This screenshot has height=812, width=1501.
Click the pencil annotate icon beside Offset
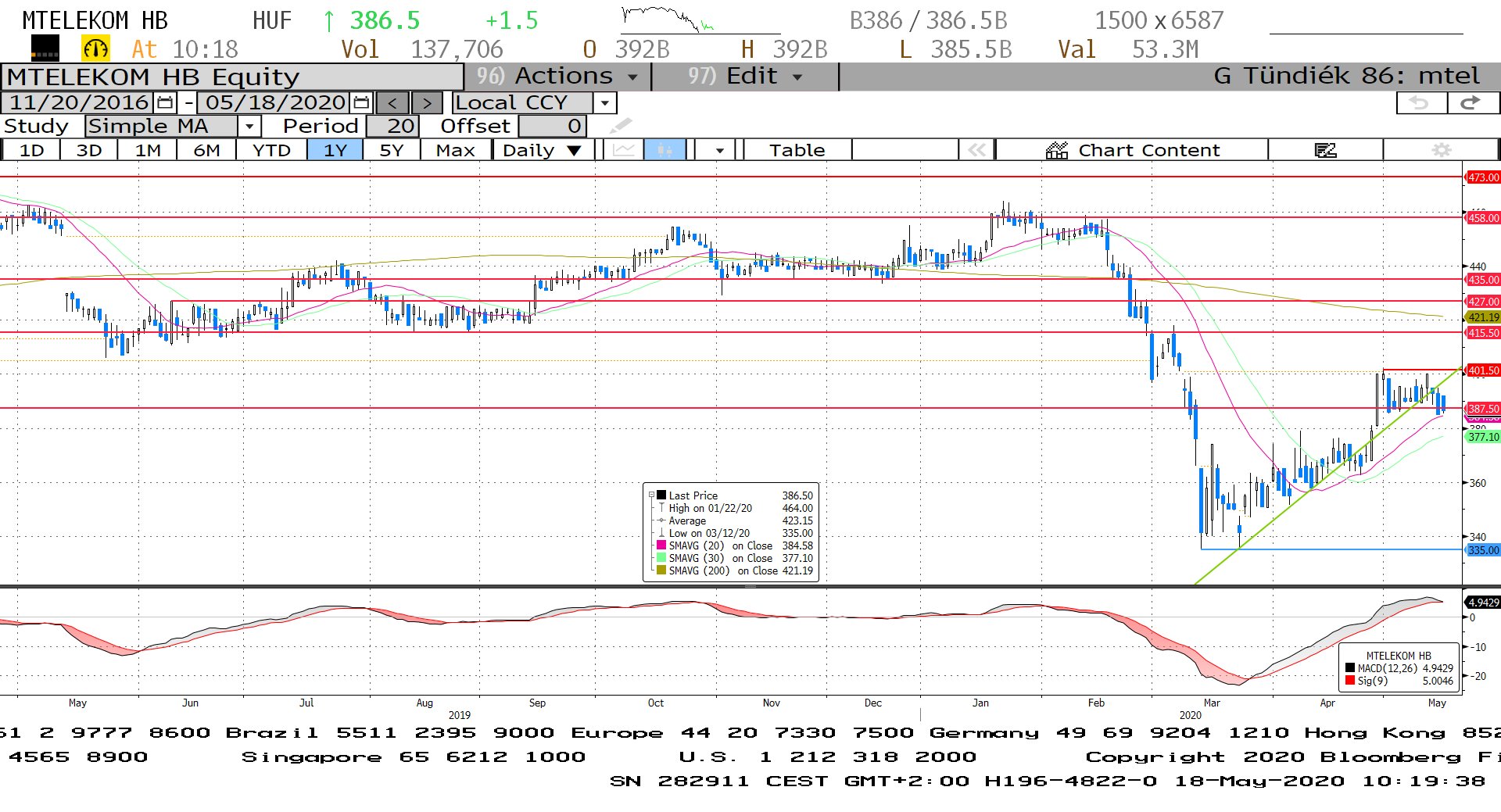pos(621,126)
